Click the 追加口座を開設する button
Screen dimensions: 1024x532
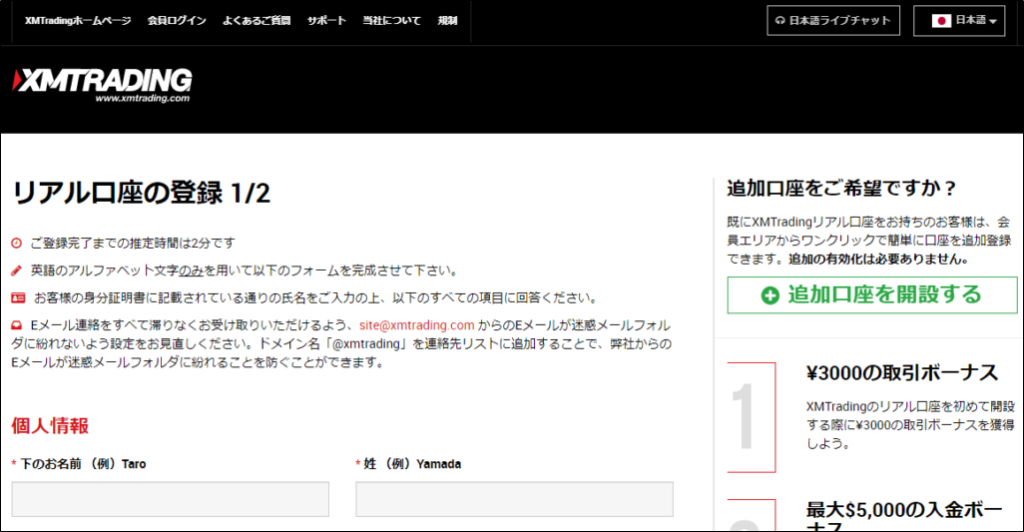(x=872, y=295)
